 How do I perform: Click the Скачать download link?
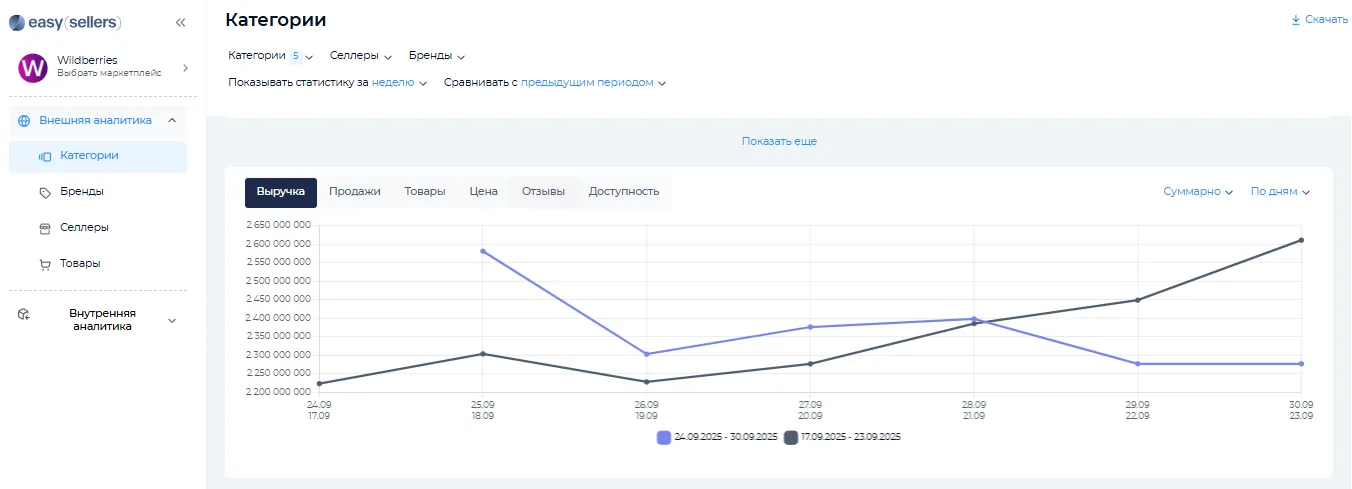click(1319, 19)
